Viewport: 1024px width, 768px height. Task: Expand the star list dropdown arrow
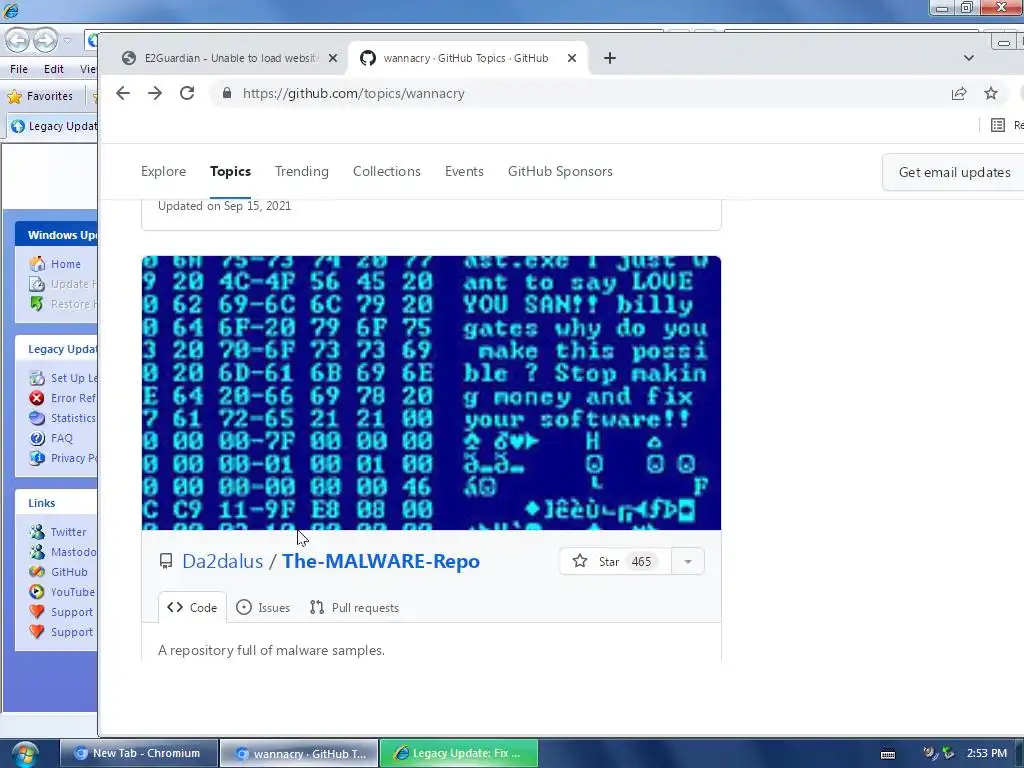point(688,562)
